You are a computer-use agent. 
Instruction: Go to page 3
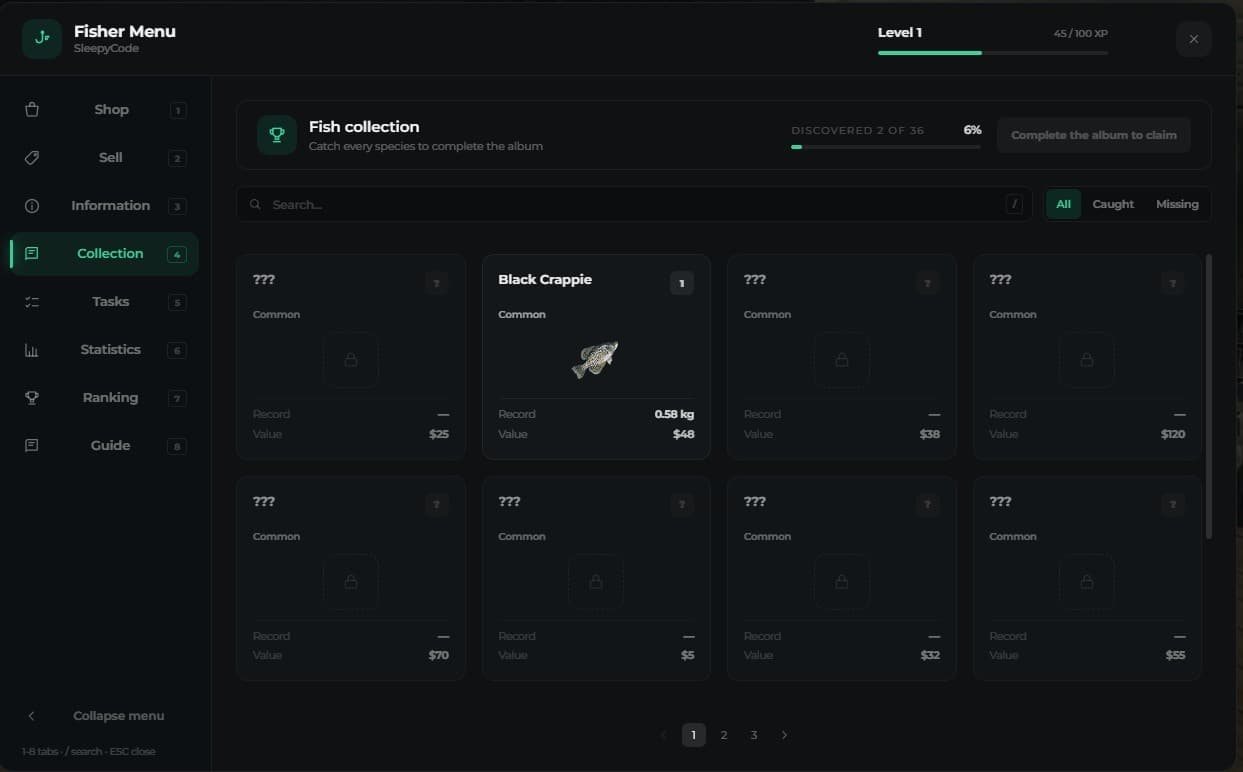tap(754, 735)
